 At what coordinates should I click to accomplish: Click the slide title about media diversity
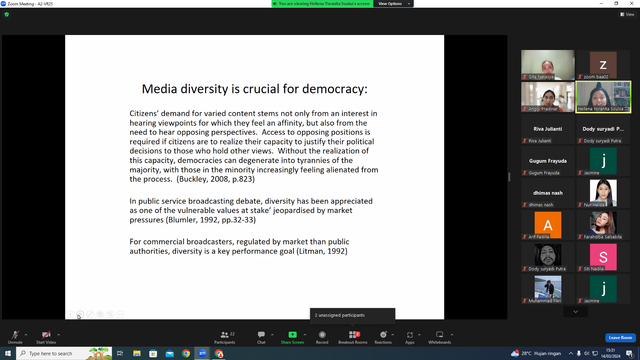(254, 89)
